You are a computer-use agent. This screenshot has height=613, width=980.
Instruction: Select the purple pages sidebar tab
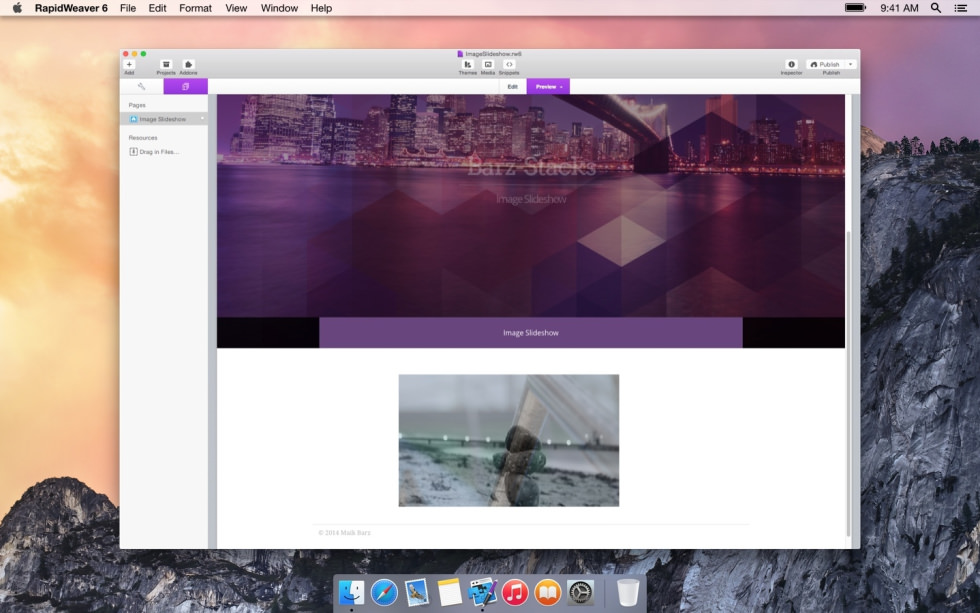pos(186,86)
